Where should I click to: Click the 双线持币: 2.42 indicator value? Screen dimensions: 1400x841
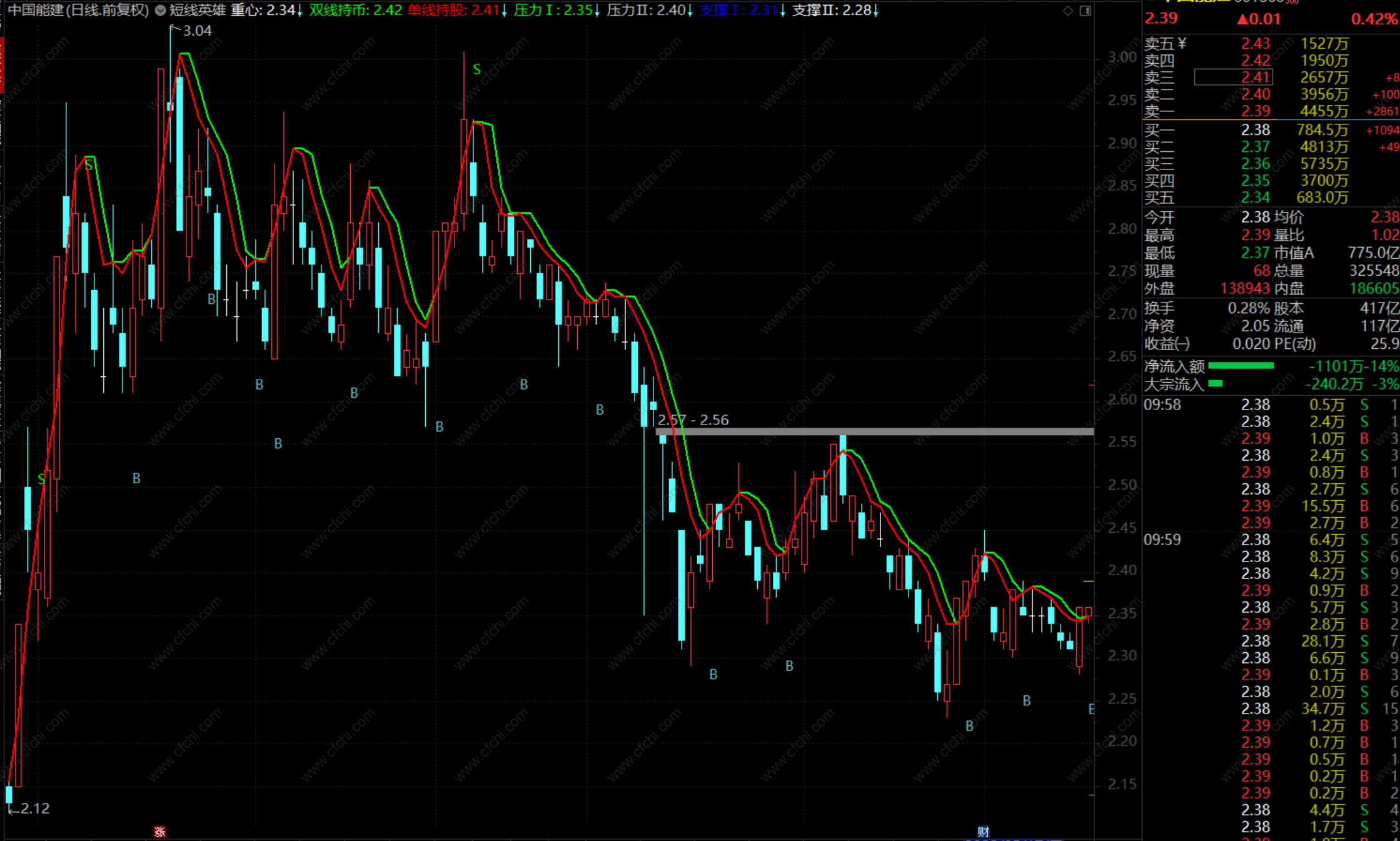tap(355, 11)
